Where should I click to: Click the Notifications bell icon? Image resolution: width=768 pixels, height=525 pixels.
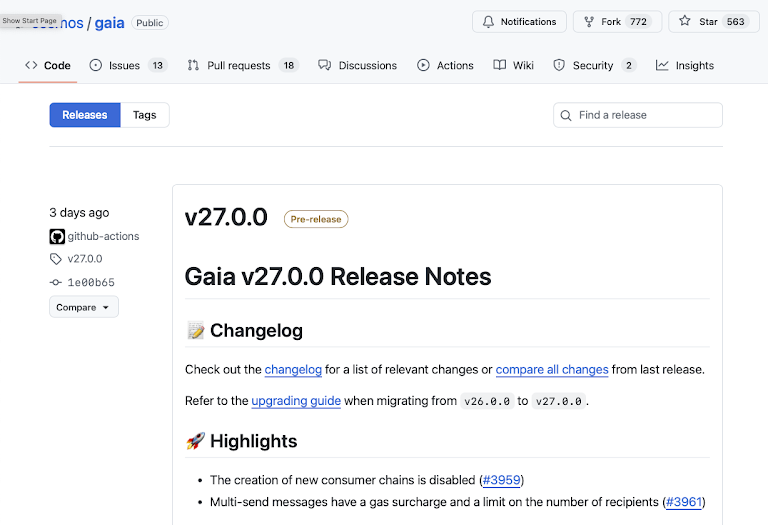pos(488,22)
